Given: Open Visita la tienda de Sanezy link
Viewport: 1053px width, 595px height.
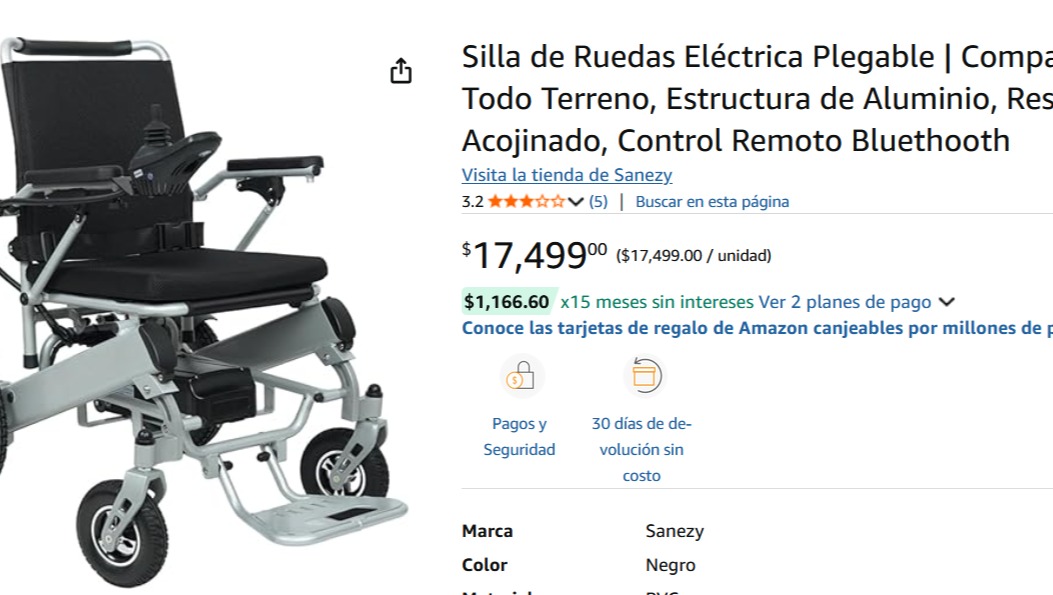Looking at the screenshot, I should point(567,175).
